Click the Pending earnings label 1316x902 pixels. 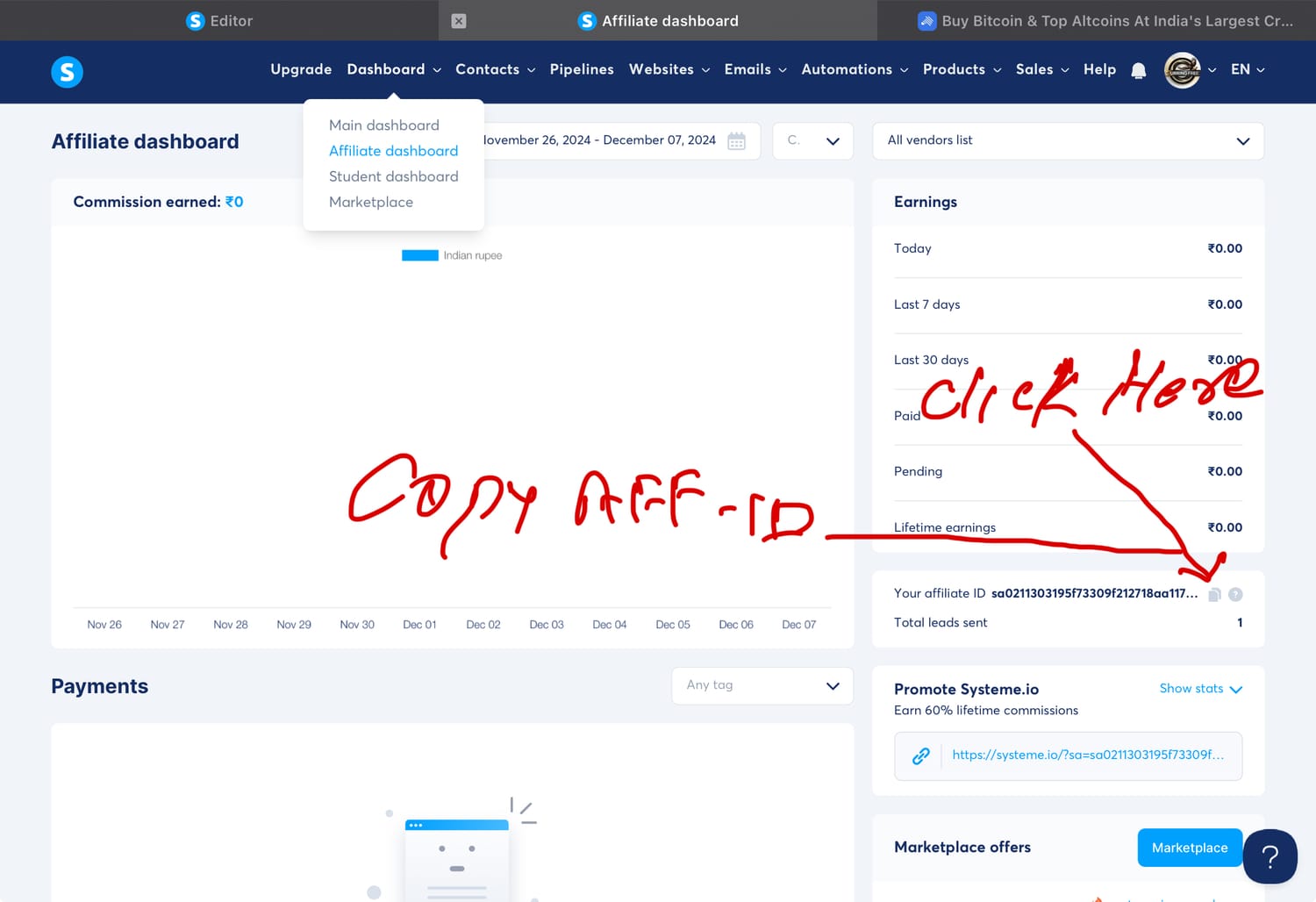tap(918, 472)
